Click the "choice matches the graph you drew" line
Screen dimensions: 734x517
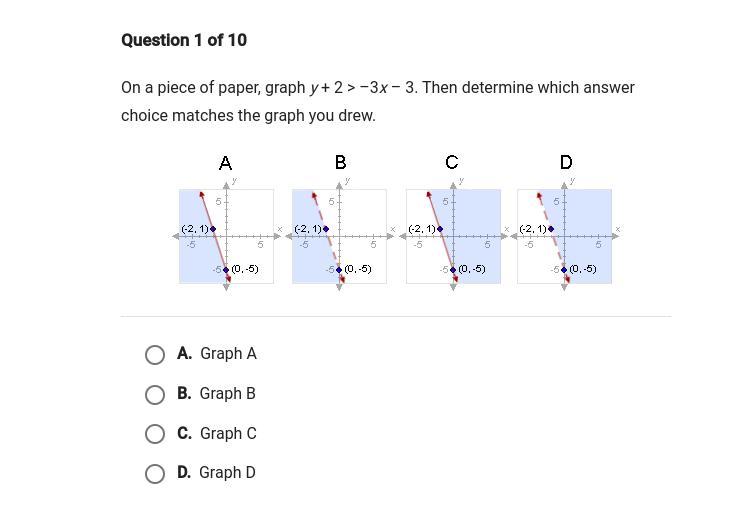tap(248, 116)
